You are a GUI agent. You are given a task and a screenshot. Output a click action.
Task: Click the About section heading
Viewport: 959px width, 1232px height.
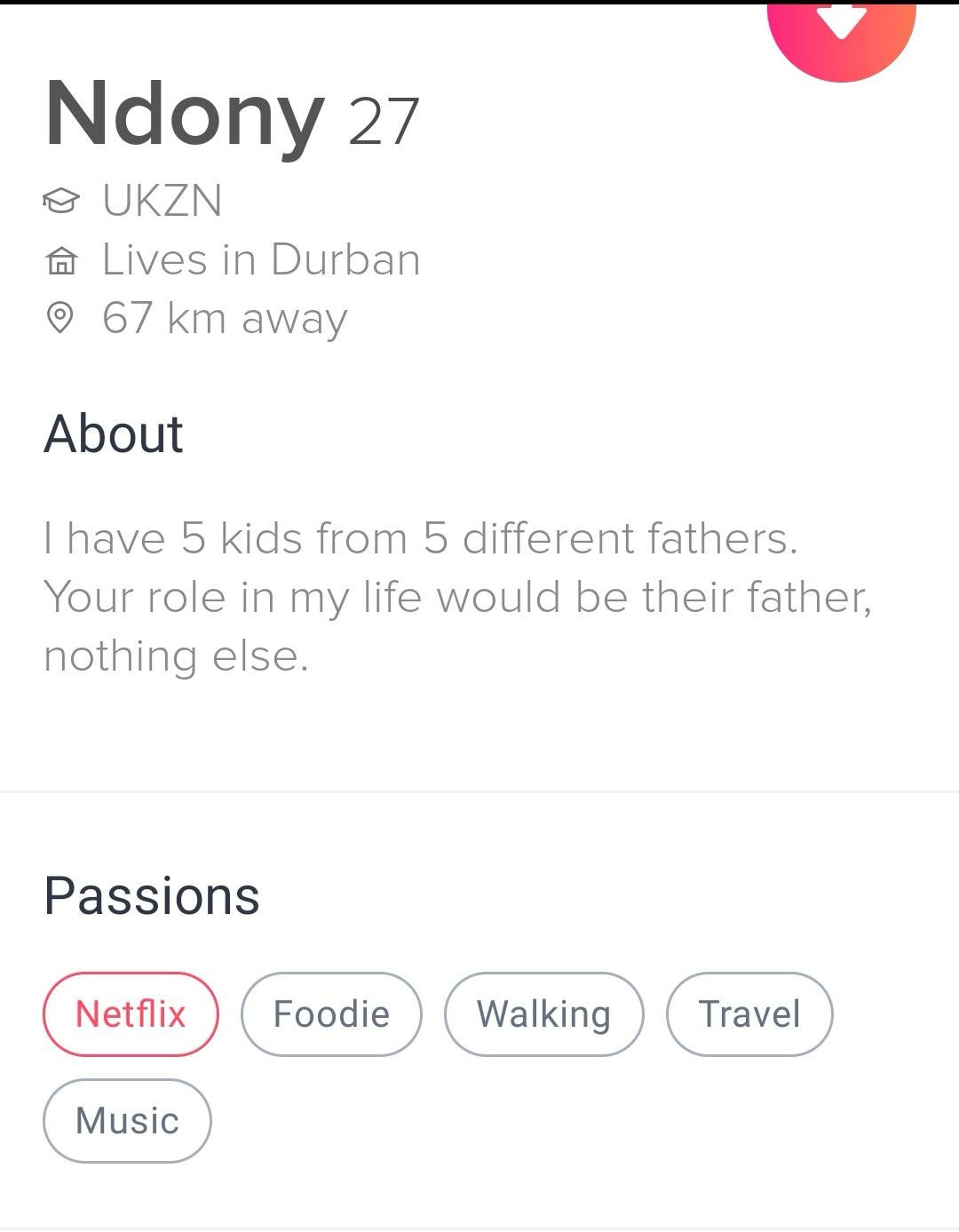coord(114,434)
